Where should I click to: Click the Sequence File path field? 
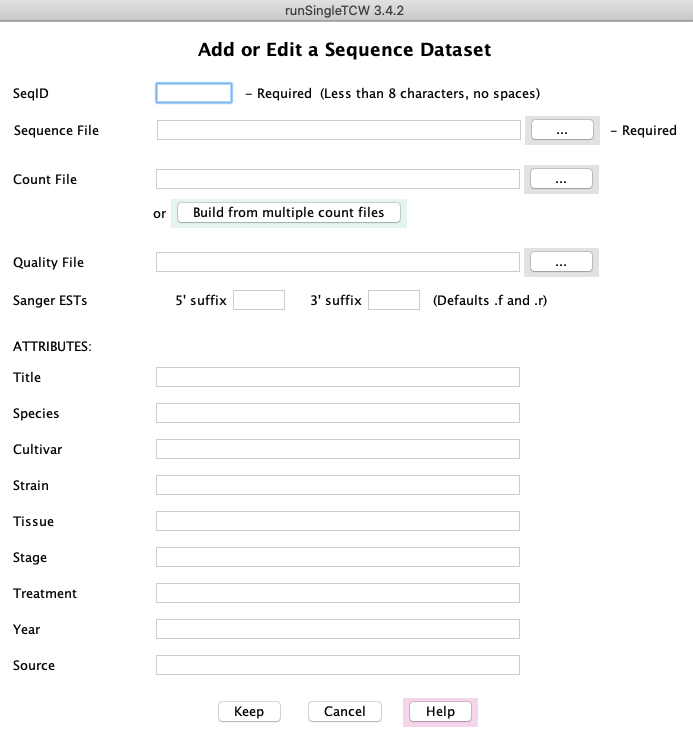coord(338,130)
